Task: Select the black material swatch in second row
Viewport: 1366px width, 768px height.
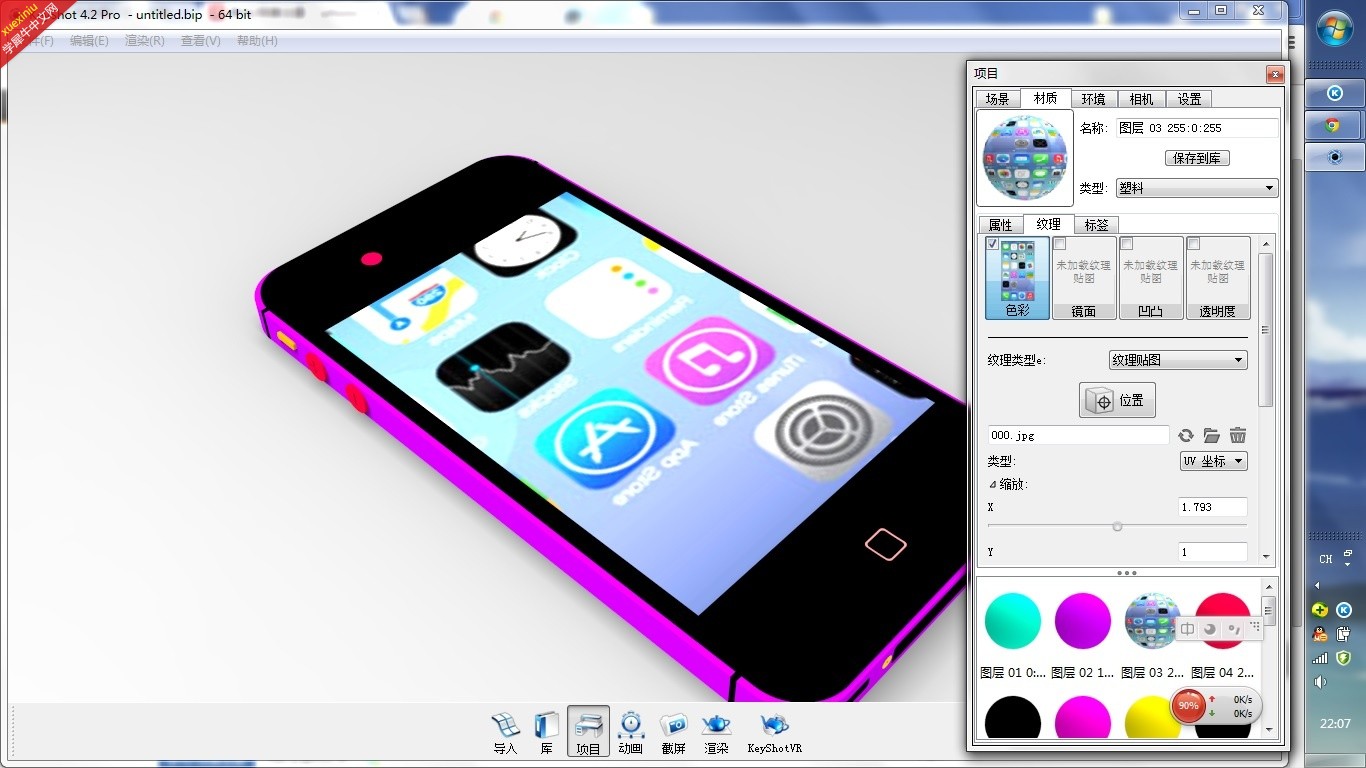Action: [1012, 717]
